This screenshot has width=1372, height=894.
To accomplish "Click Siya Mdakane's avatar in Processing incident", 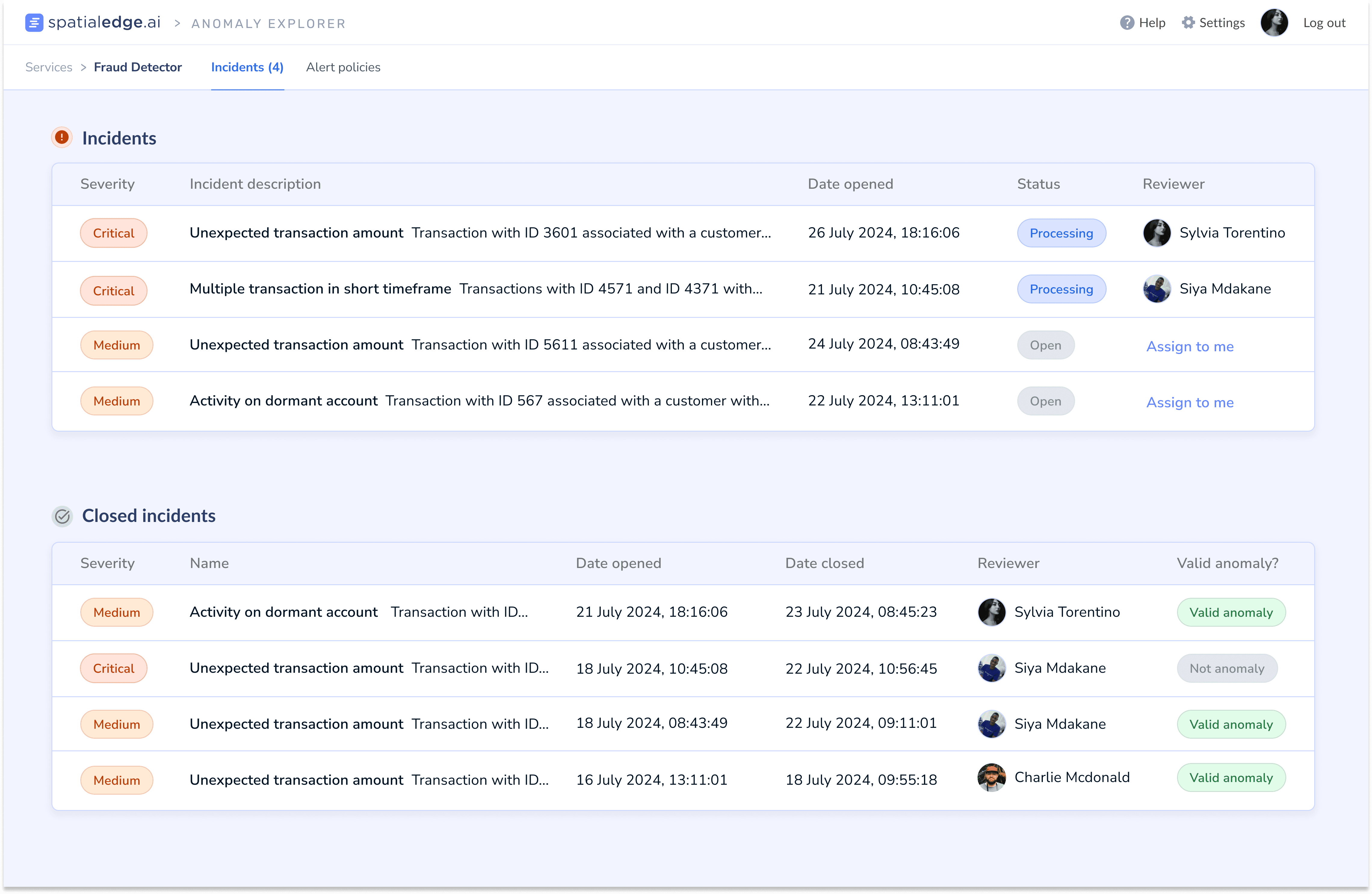I will (x=1156, y=289).
